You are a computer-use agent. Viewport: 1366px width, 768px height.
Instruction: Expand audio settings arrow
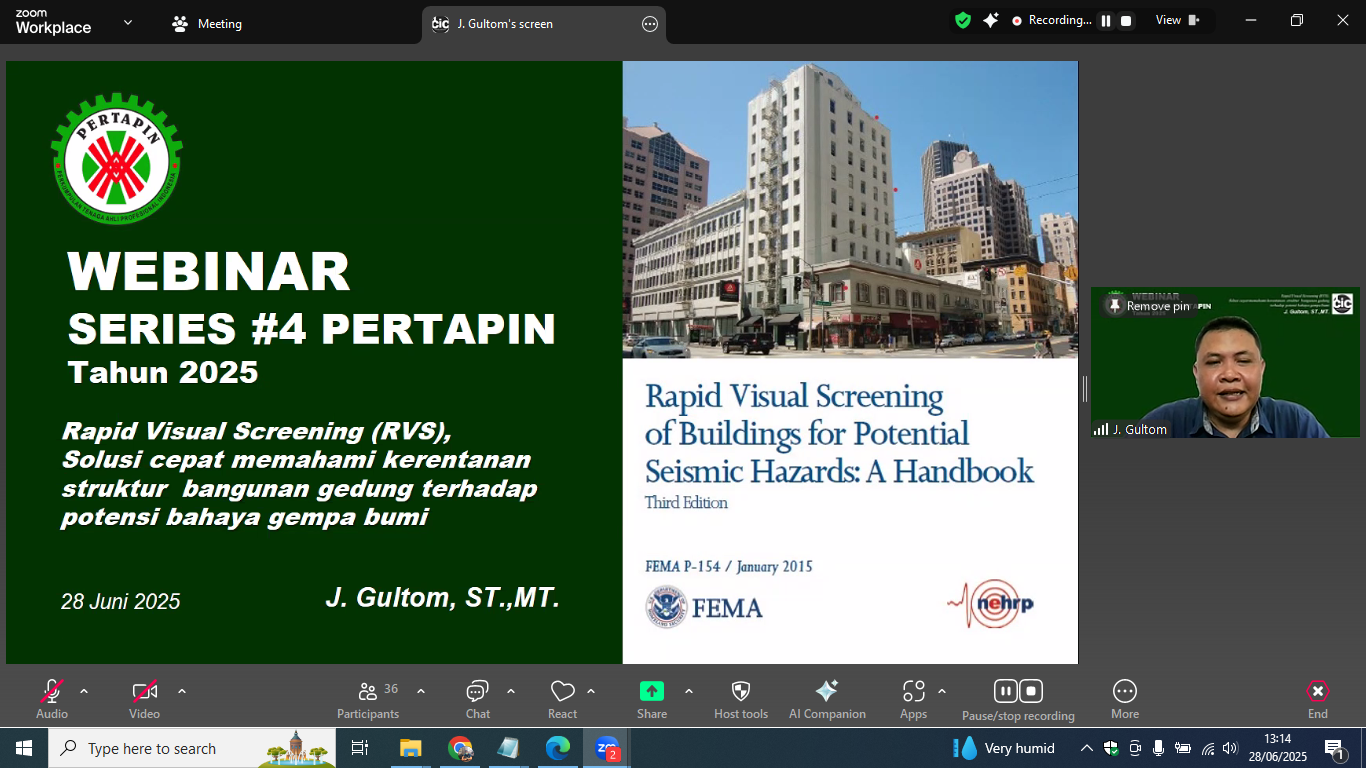point(84,691)
